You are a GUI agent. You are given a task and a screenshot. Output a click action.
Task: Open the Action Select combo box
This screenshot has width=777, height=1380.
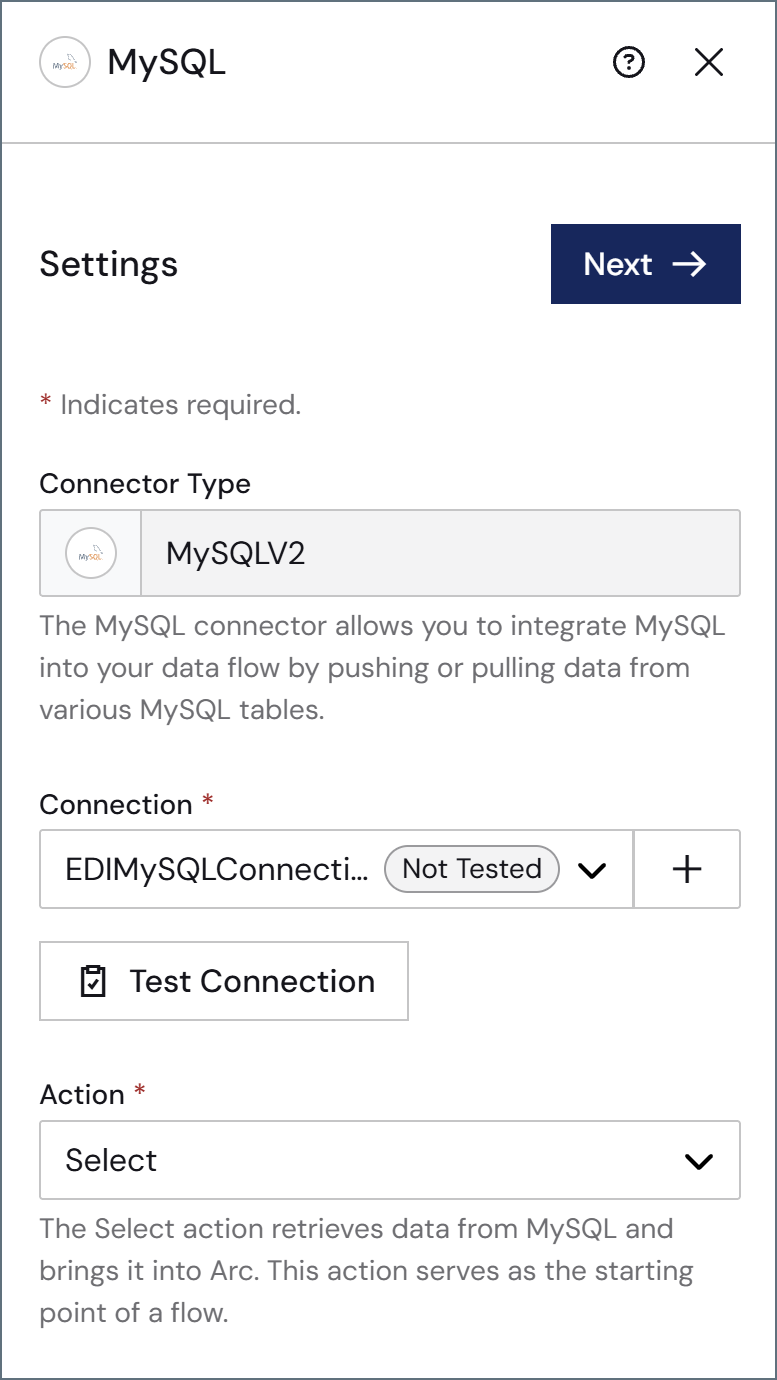[x=390, y=1160]
